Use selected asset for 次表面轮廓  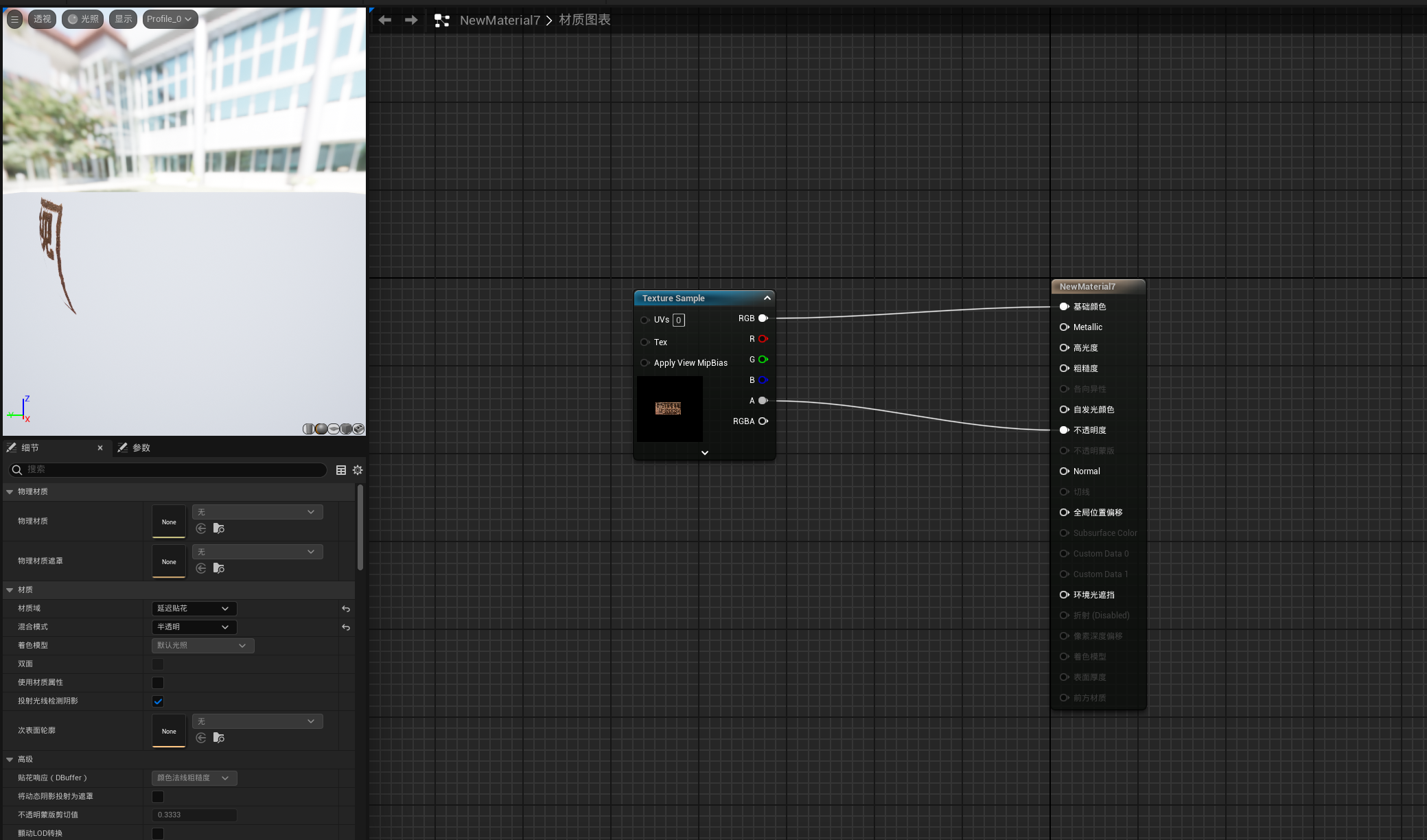point(201,738)
